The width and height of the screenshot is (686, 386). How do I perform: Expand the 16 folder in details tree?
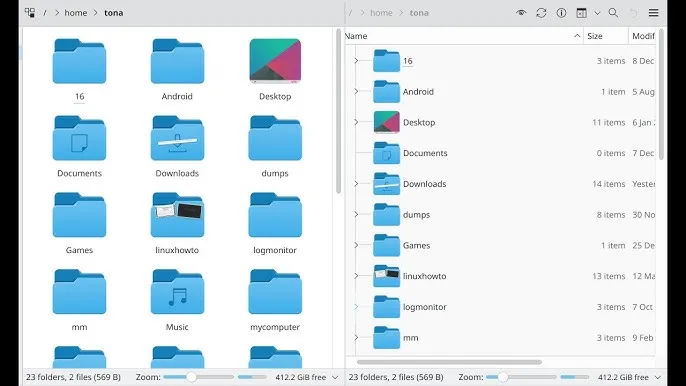click(356, 60)
